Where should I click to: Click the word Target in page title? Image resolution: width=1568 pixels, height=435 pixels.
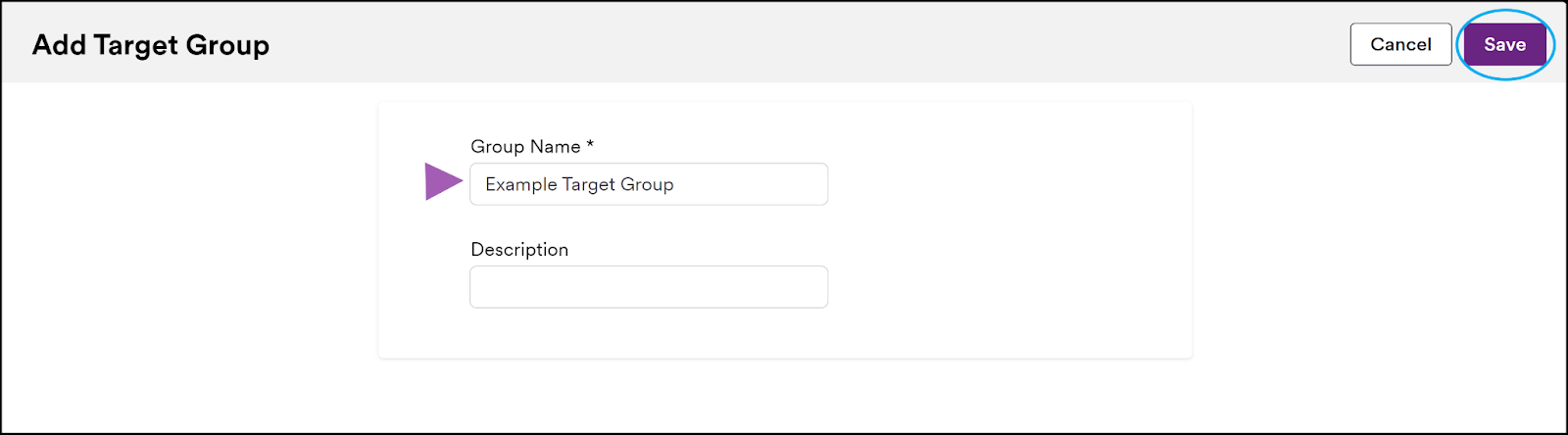[136, 45]
